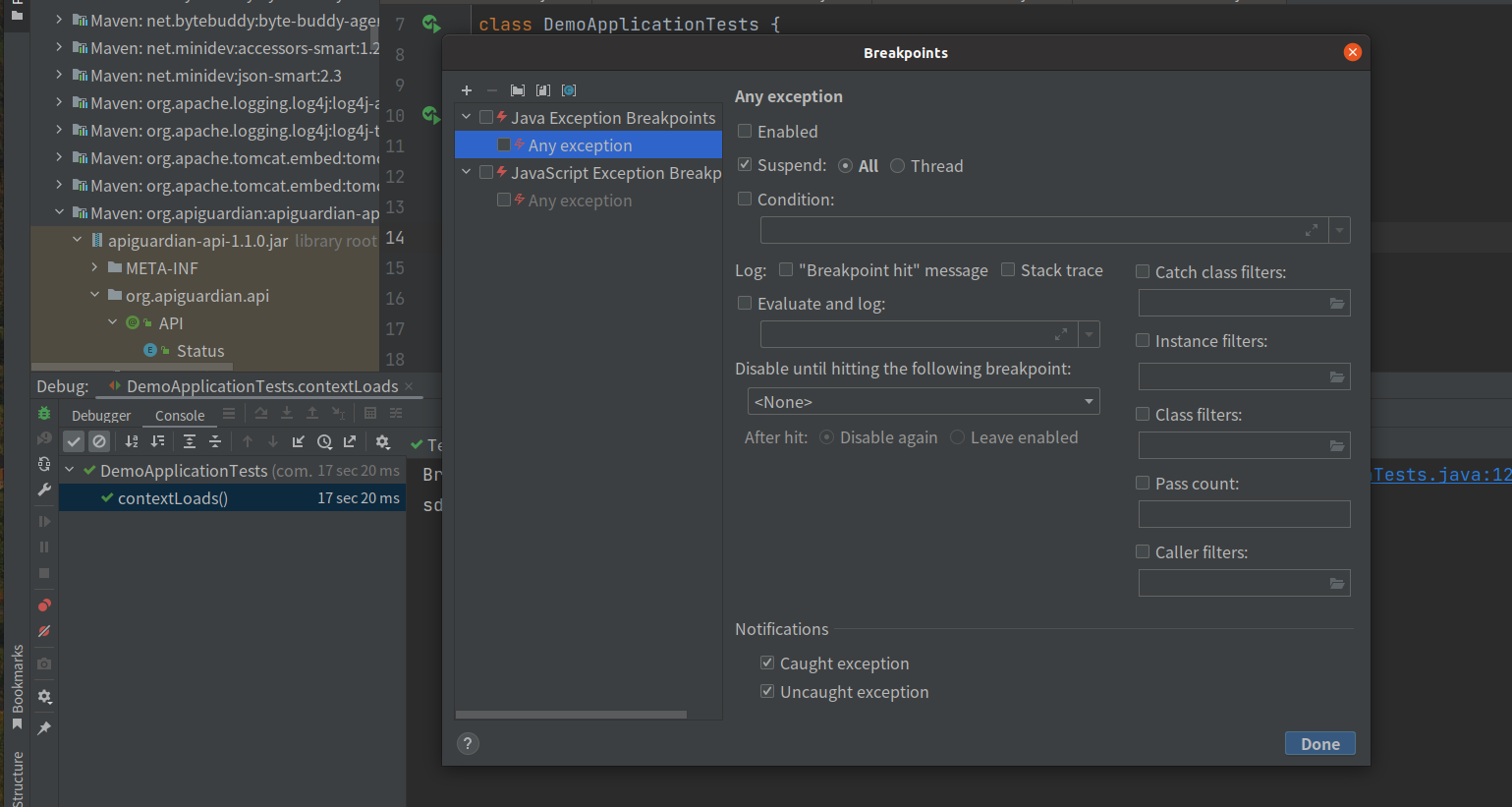Toggle the Caught exception notification checkbox
1512x807 pixels.
767,663
